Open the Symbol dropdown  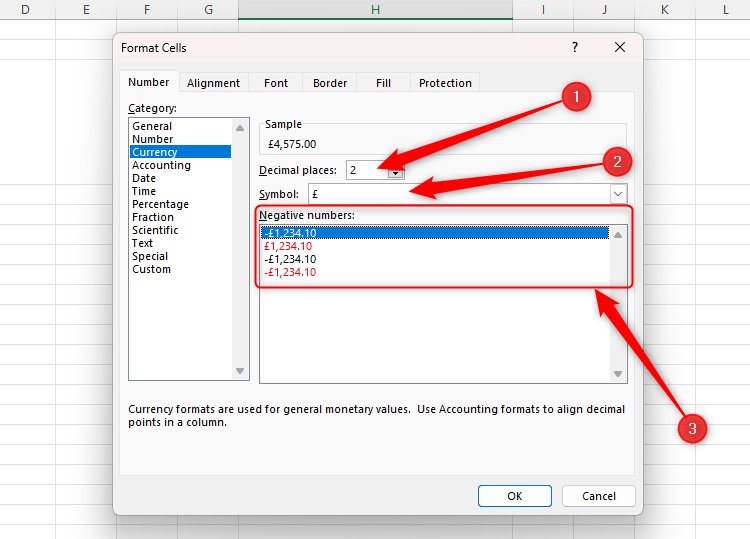618,194
